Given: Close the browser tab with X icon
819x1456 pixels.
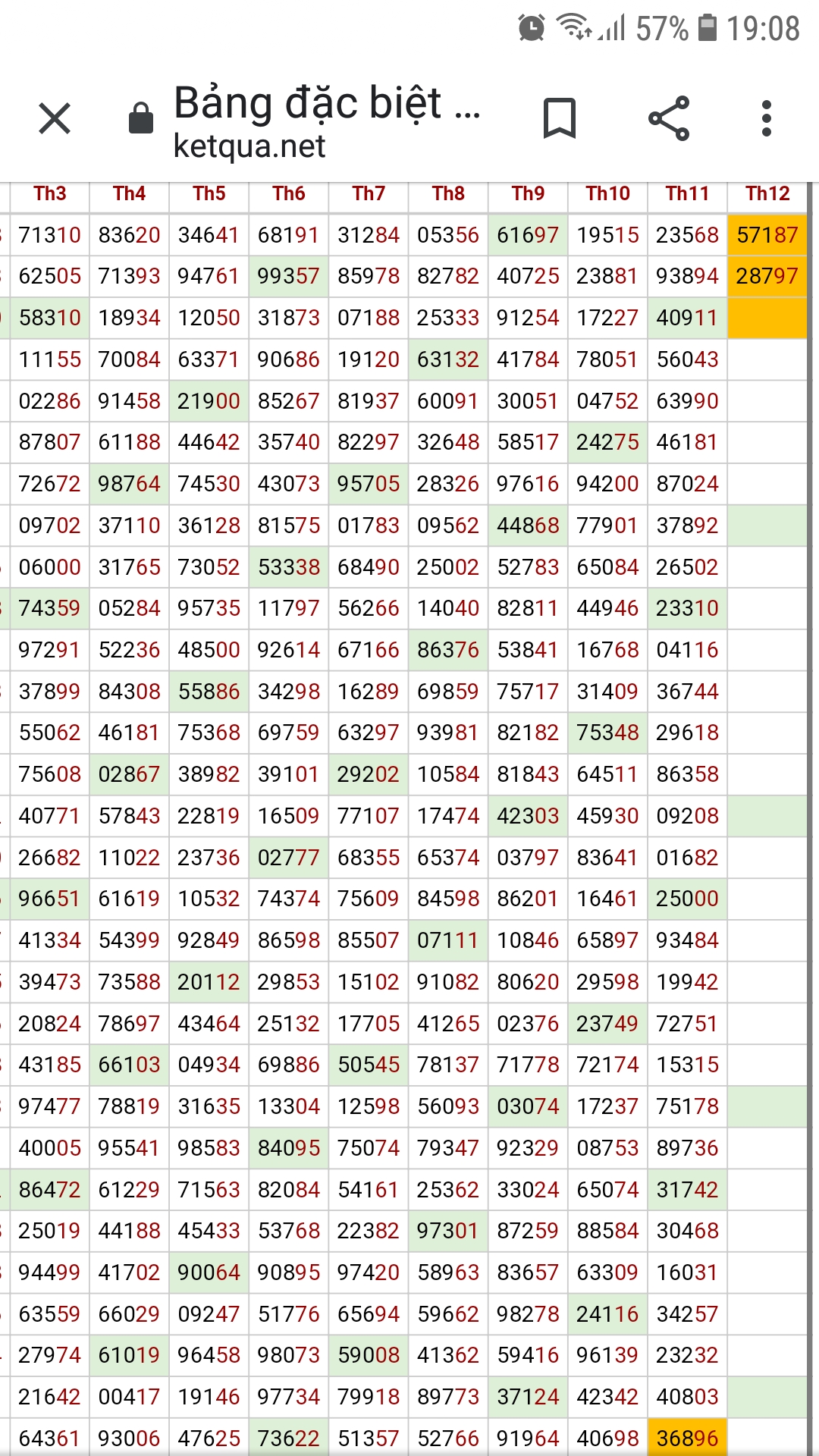Looking at the screenshot, I should point(55,119).
